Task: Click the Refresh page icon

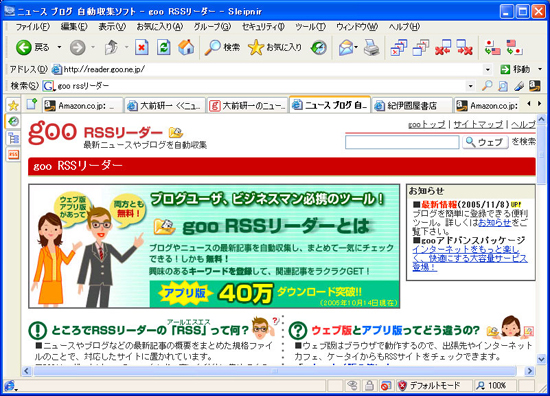Action: tap(163, 47)
